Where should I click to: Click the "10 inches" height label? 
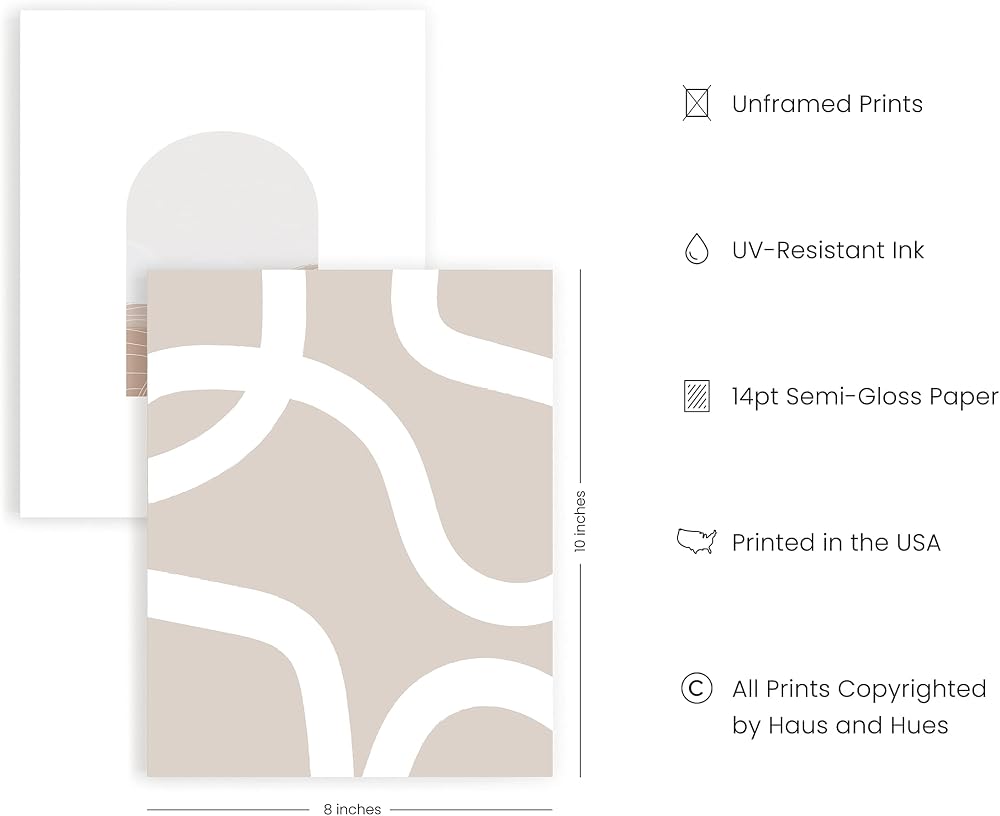tap(580, 521)
